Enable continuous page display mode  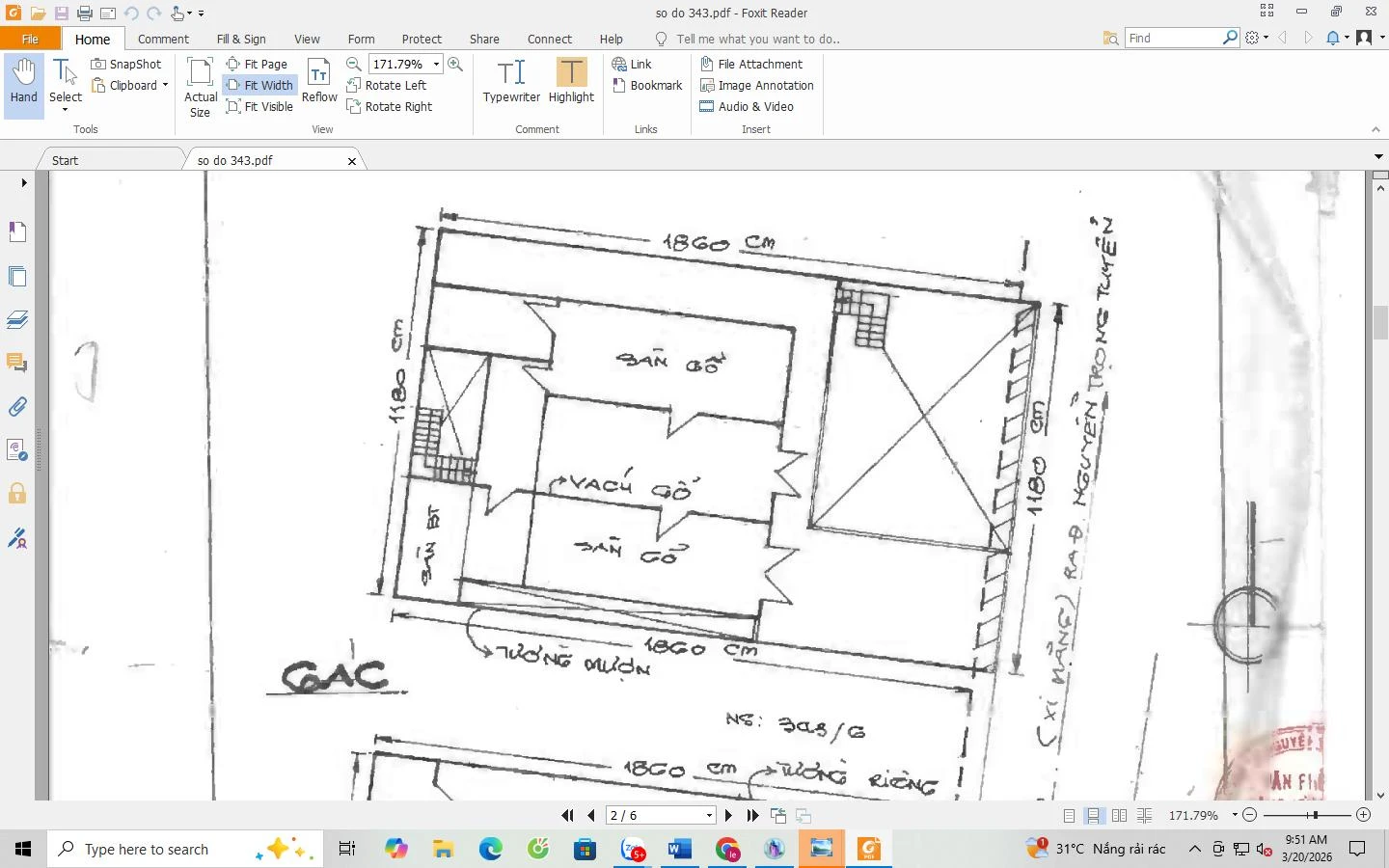(x=1094, y=815)
